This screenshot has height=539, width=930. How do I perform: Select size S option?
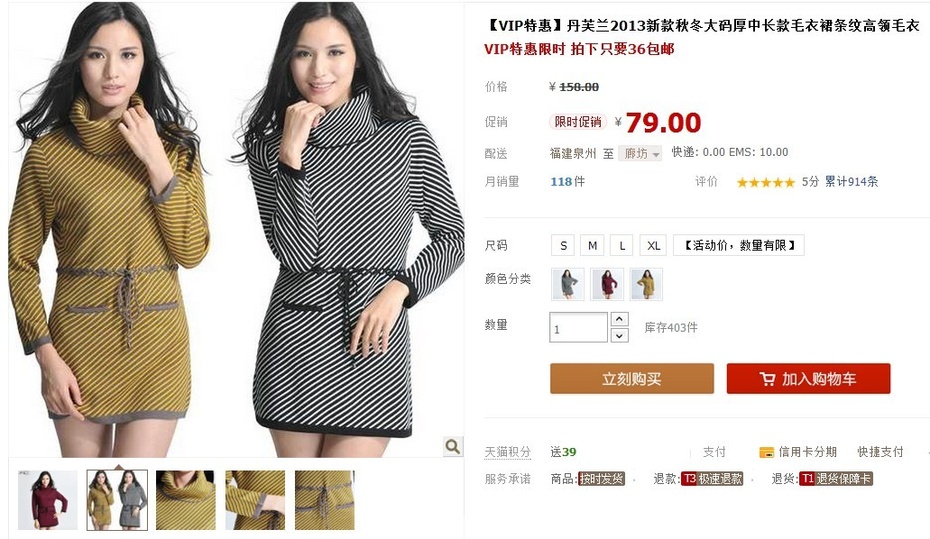563,245
